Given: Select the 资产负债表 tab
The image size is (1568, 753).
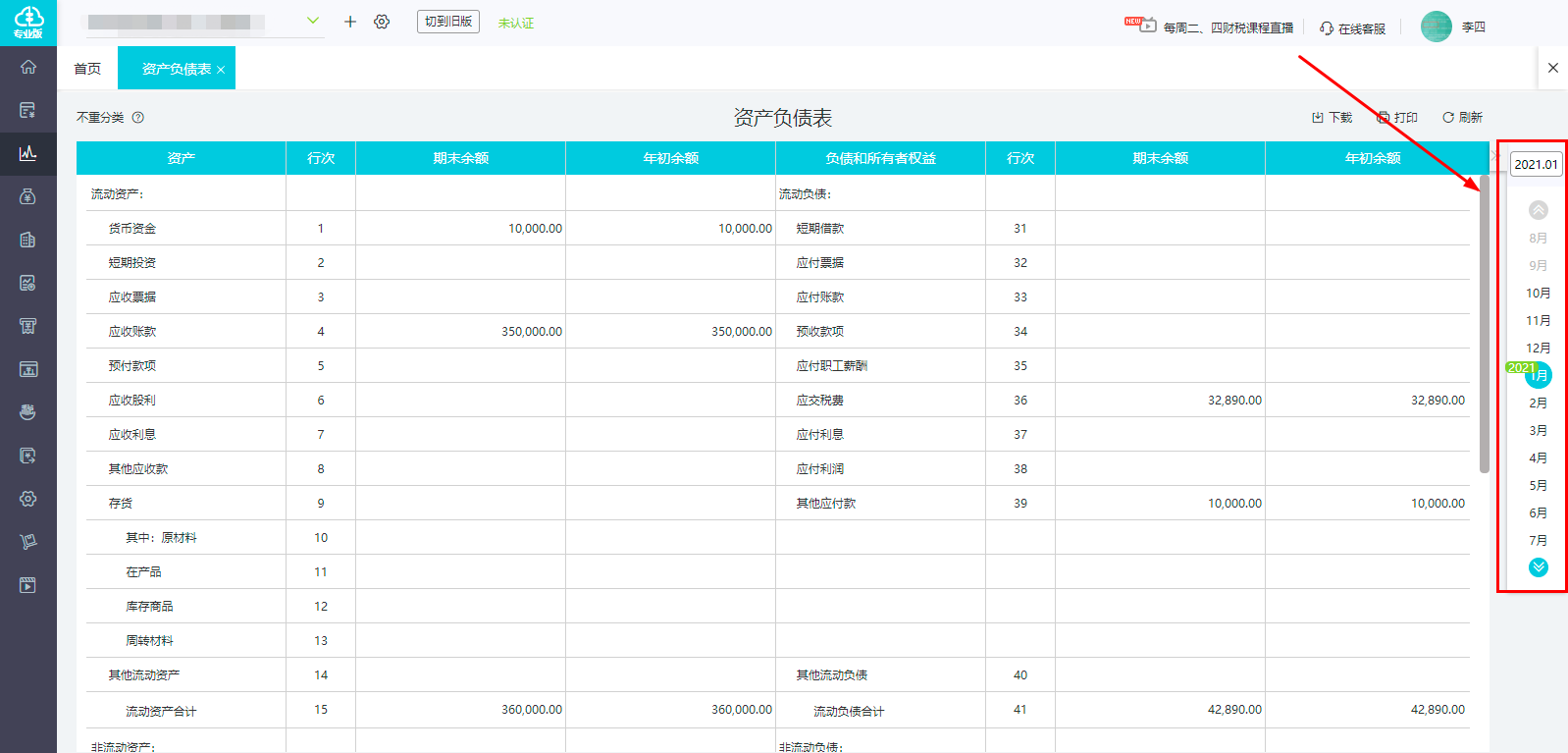Looking at the screenshot, I should [x=177, y=69].
